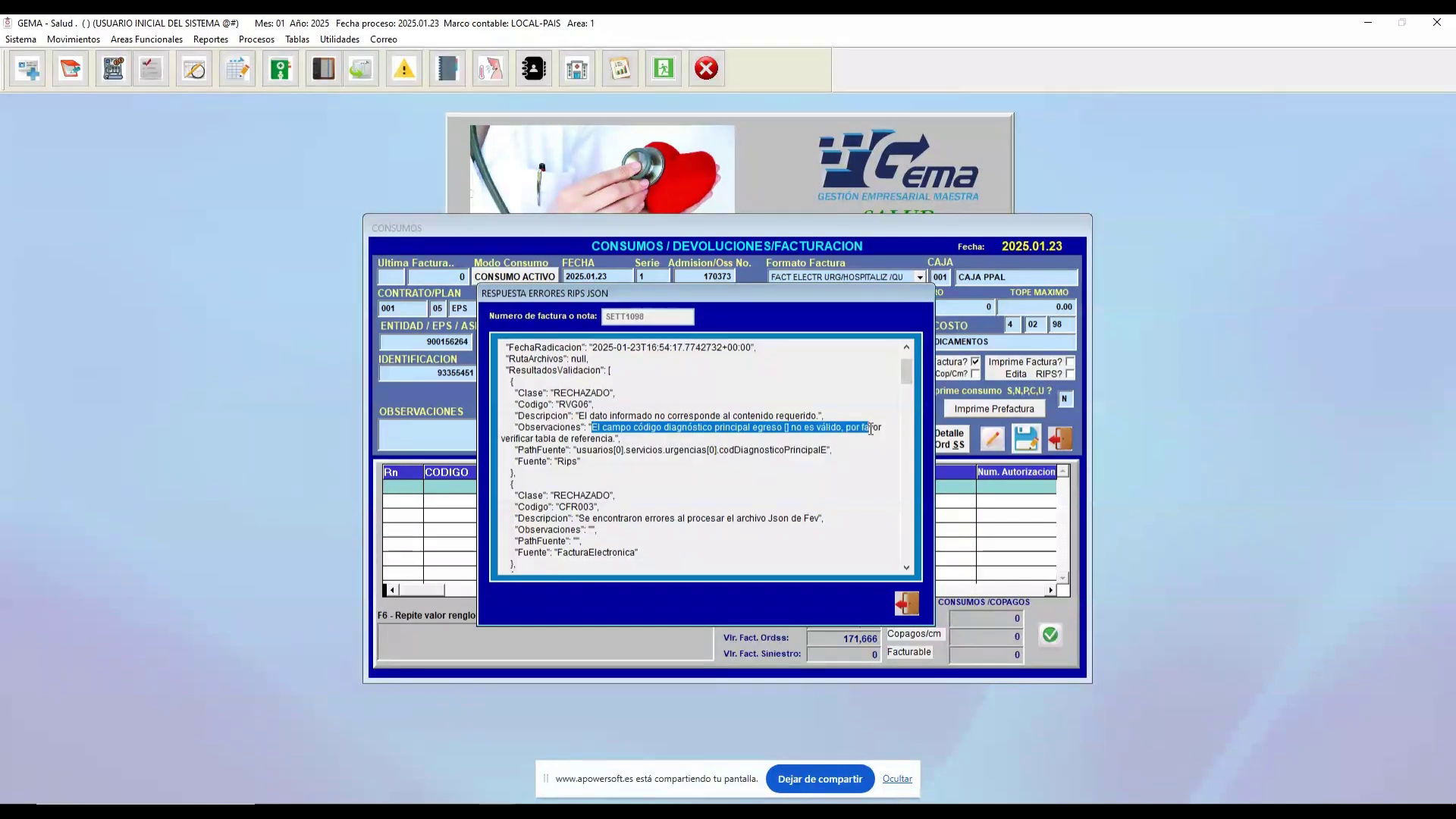Click the JSON response scrollbar down arrow

tap(906, 567)
